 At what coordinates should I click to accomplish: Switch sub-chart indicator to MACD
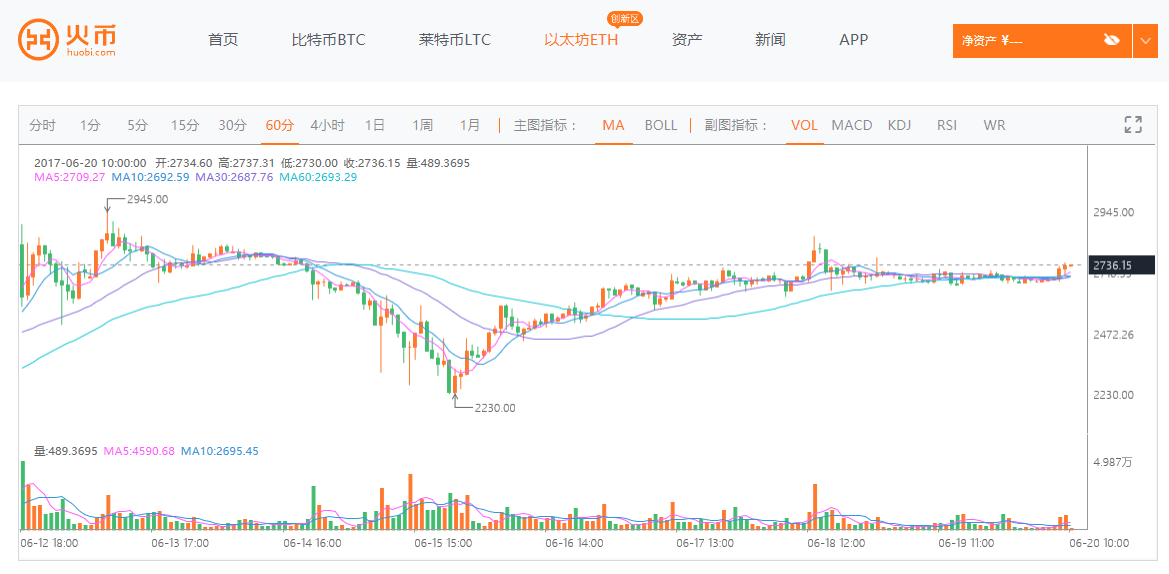pos(852,125)
